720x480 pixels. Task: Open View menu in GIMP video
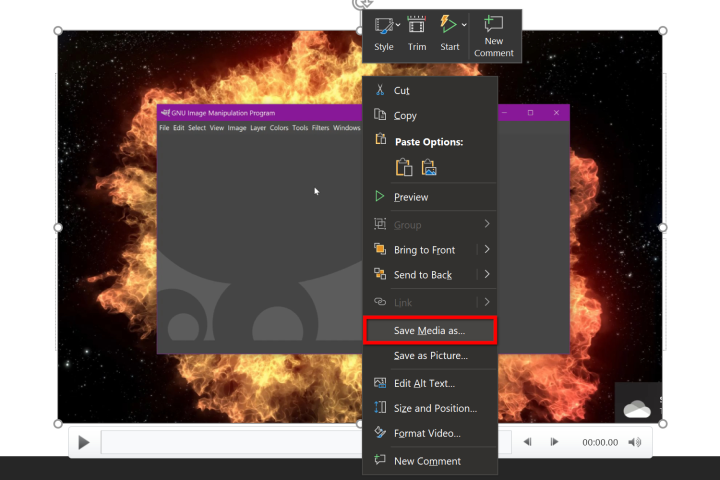pos(217,128)
